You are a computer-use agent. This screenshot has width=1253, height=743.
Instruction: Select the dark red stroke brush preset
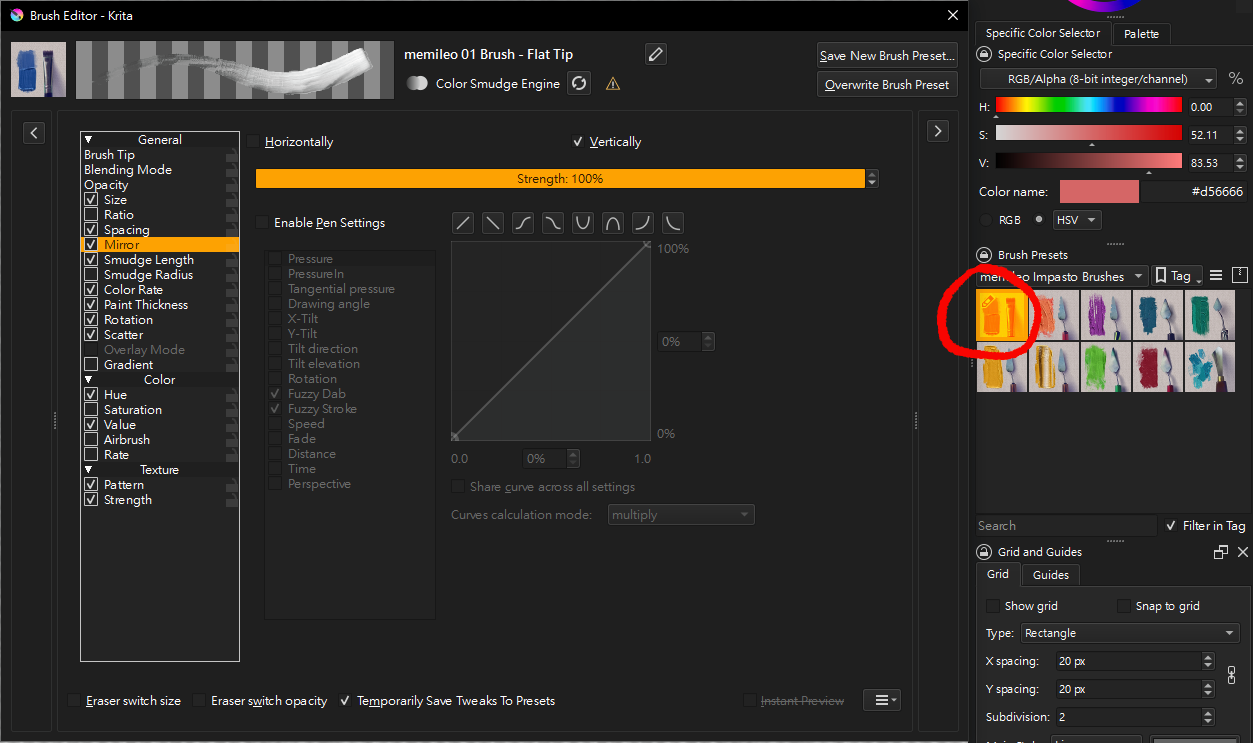pyautogui.click(x=1158, y=367)
